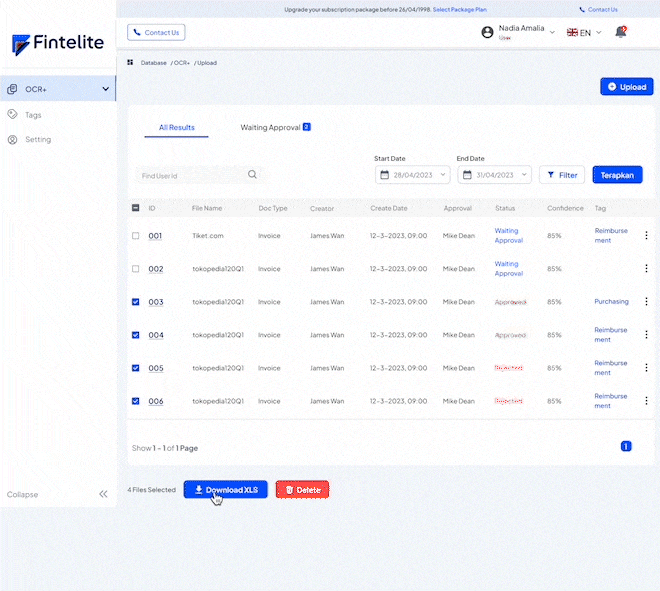Expand the OCR+ sidebar menu chevron

click(x=105, y=89)
